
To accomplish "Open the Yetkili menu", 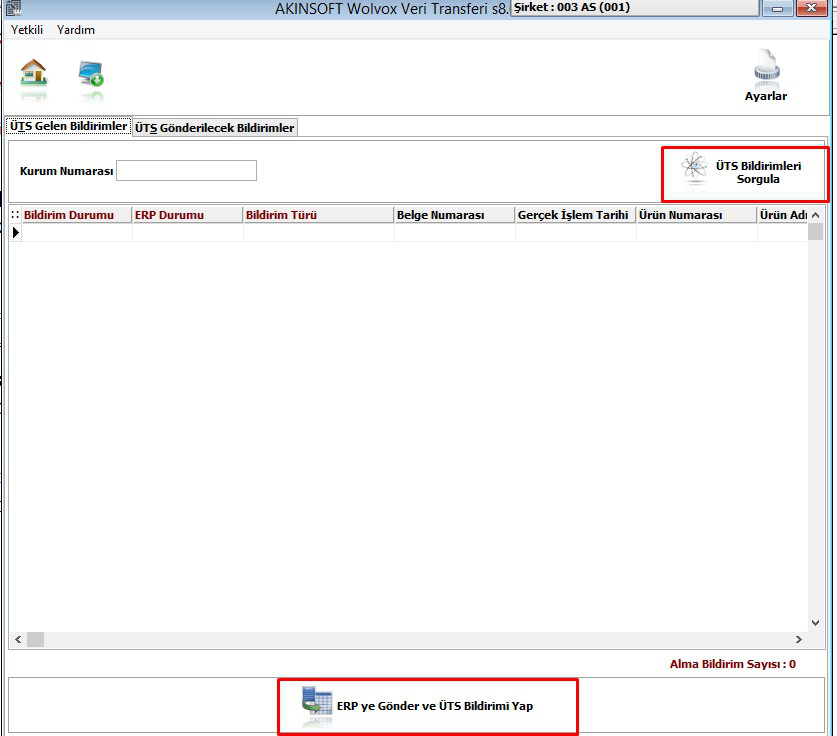I will pos(27,30).
